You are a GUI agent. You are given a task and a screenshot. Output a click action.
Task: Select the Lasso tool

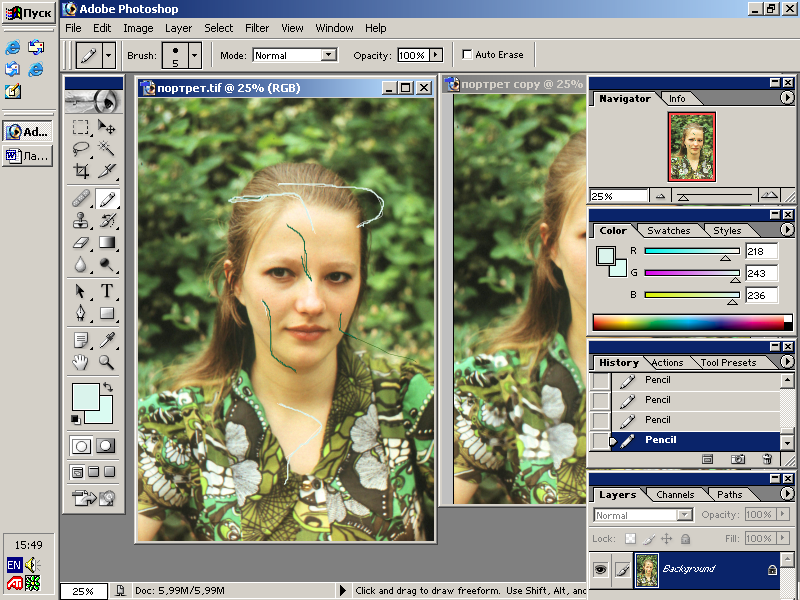click(81, 148)
